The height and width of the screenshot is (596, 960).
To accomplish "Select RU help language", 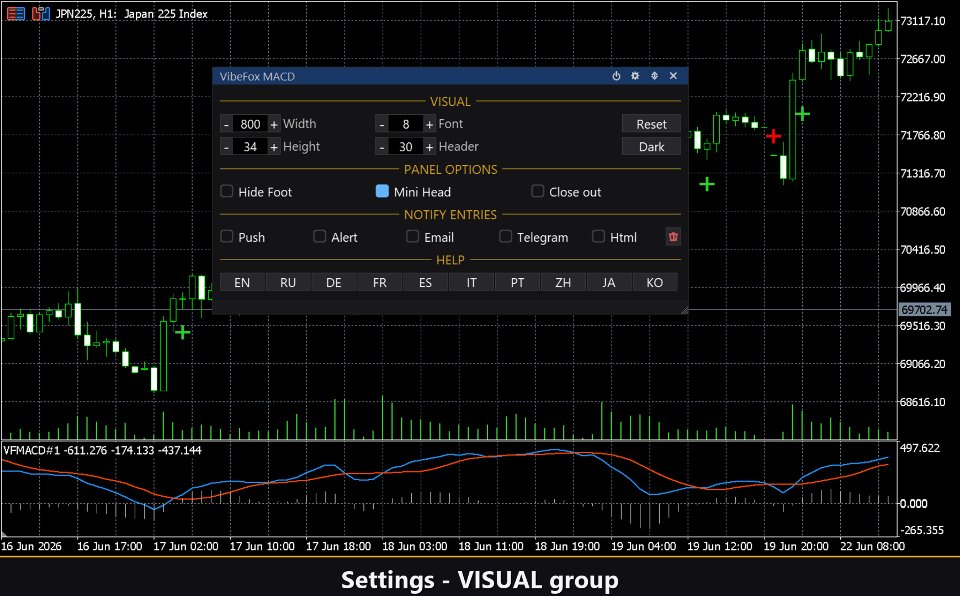I will coord(288,282).
